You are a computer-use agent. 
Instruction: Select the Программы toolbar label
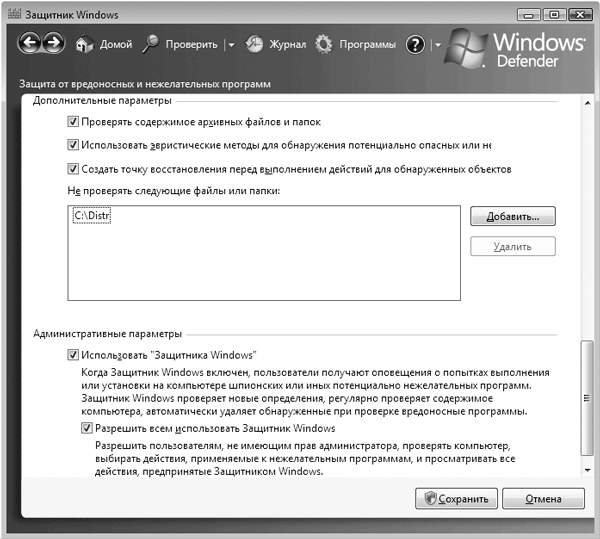click(x=368, y=44)
